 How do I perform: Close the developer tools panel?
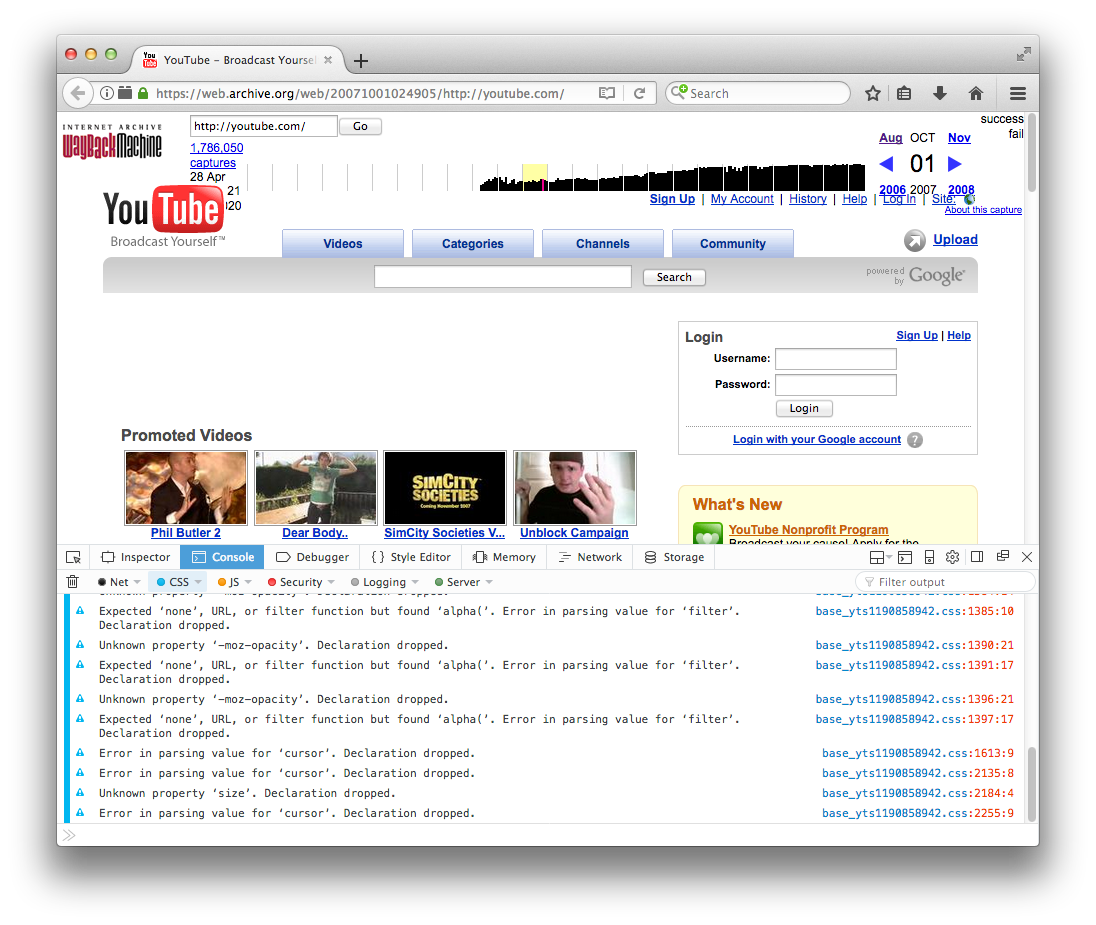1027,557
